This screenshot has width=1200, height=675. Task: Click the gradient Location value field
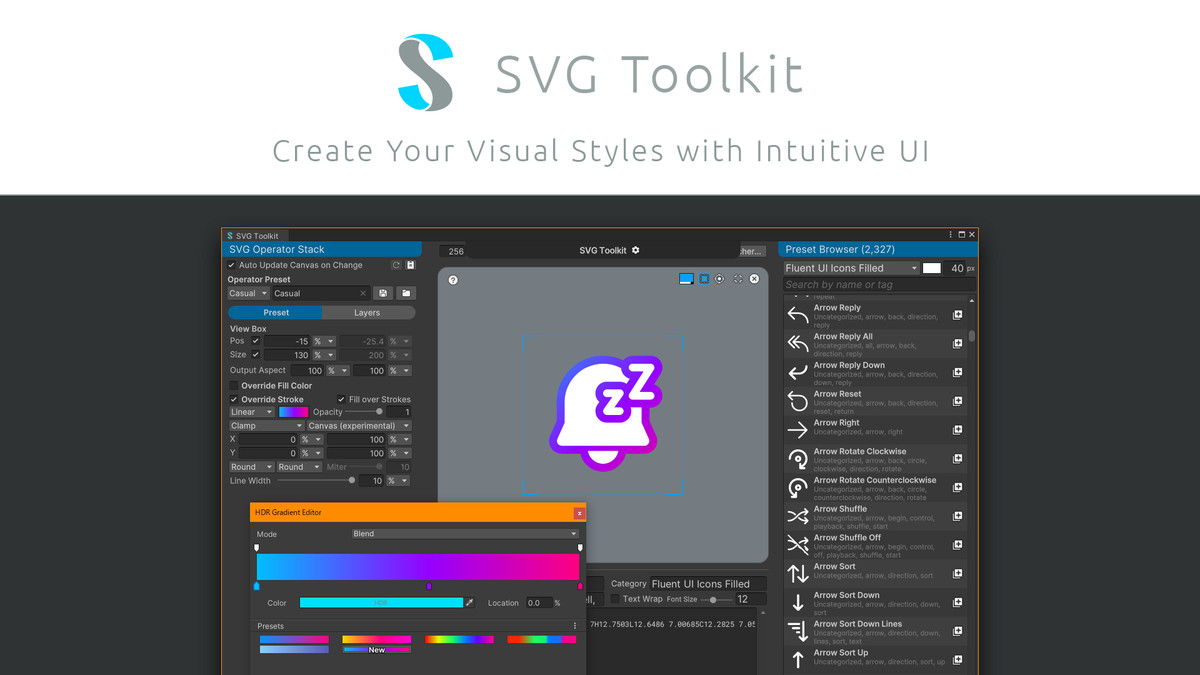pyautogui.click(x=539, y=603)
